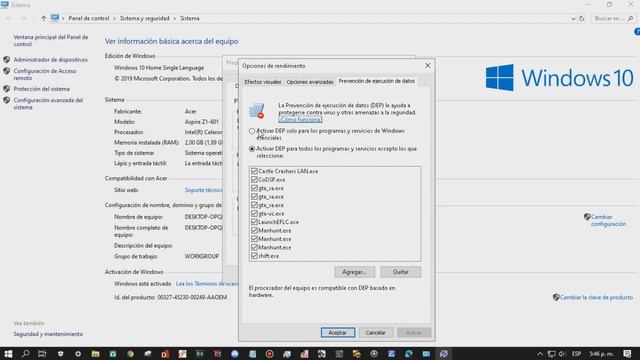Close the Opciones de rendimiento dialog
This screenshot has width=640, height=360.
(x=427, y=65)
